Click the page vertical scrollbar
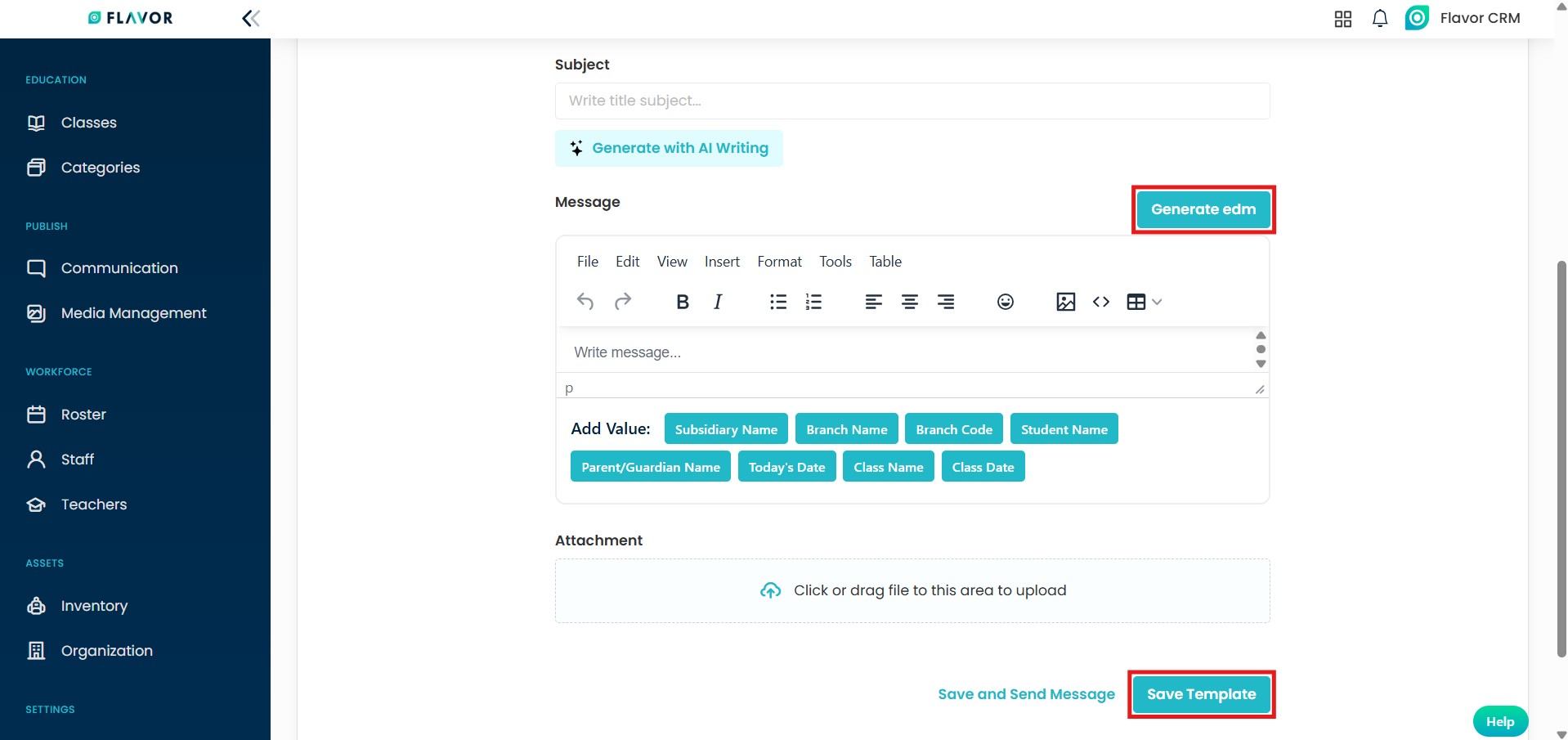 (x=1561, y=458)
